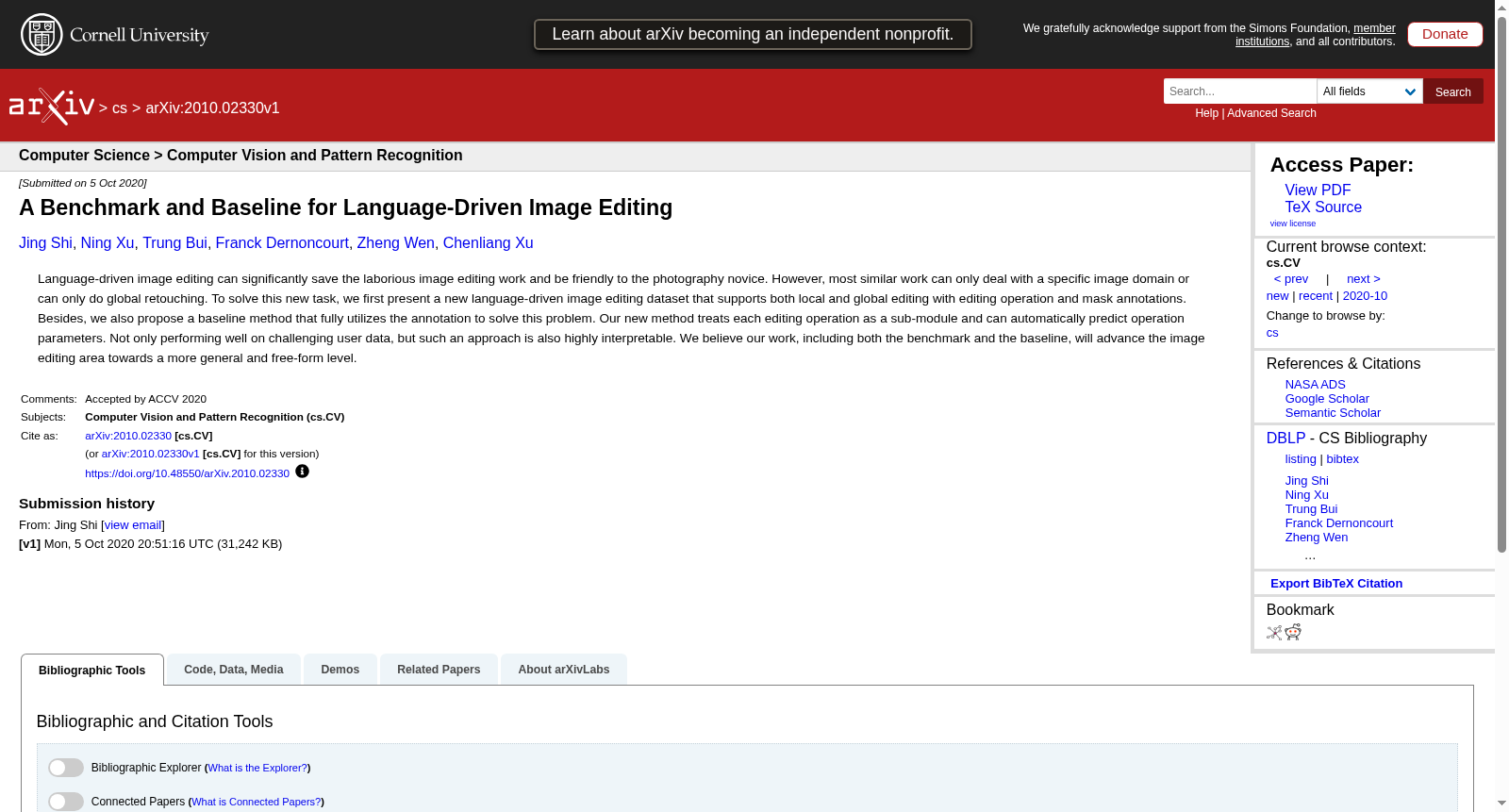This screenshot has height=812, width=1509.
Task: Open Semantic Scholar link
Action: tap(1333, 413)
